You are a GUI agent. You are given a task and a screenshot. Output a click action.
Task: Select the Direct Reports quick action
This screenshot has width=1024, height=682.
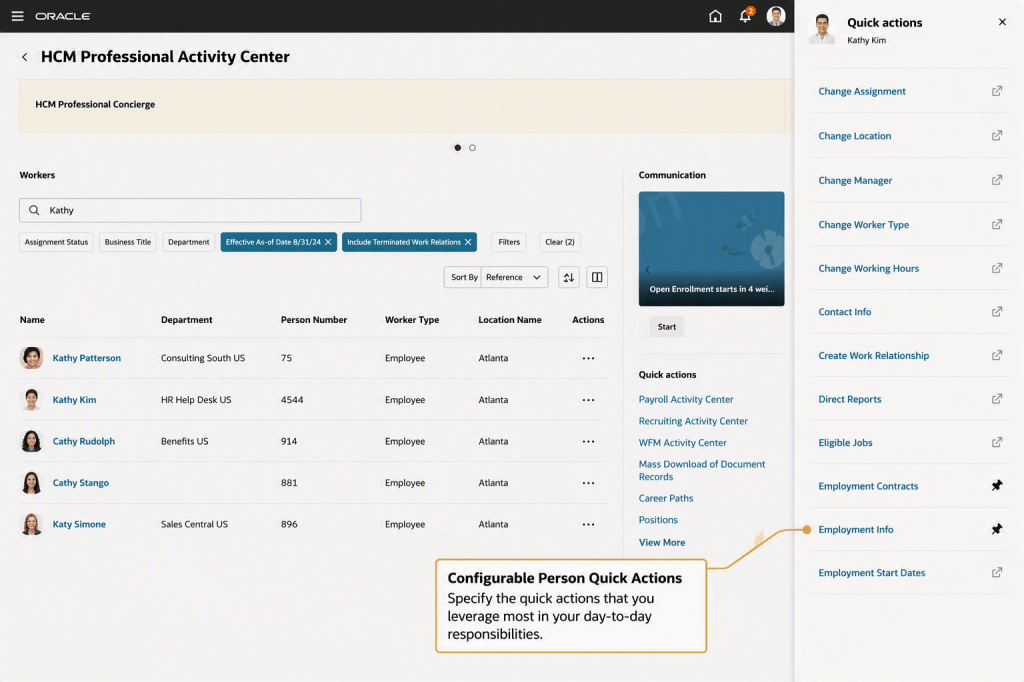coord(850,399)
